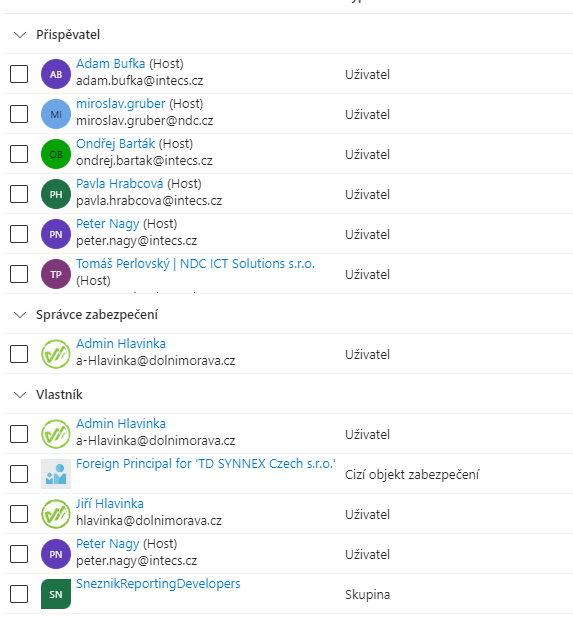This screenshot has width=573, height=641.
Task: Click PN avatar in Přispěvatel section
Action: (56, 234)
